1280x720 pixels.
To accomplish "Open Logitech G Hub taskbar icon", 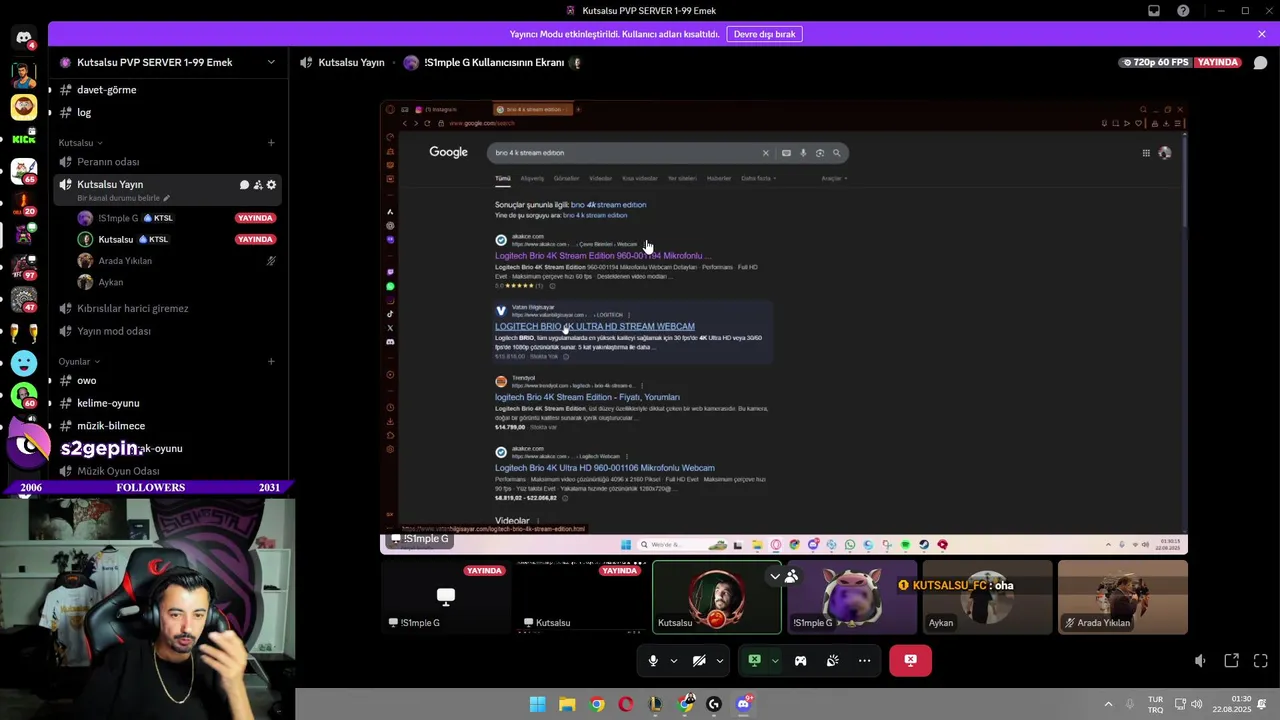I will tap(713, 704).
